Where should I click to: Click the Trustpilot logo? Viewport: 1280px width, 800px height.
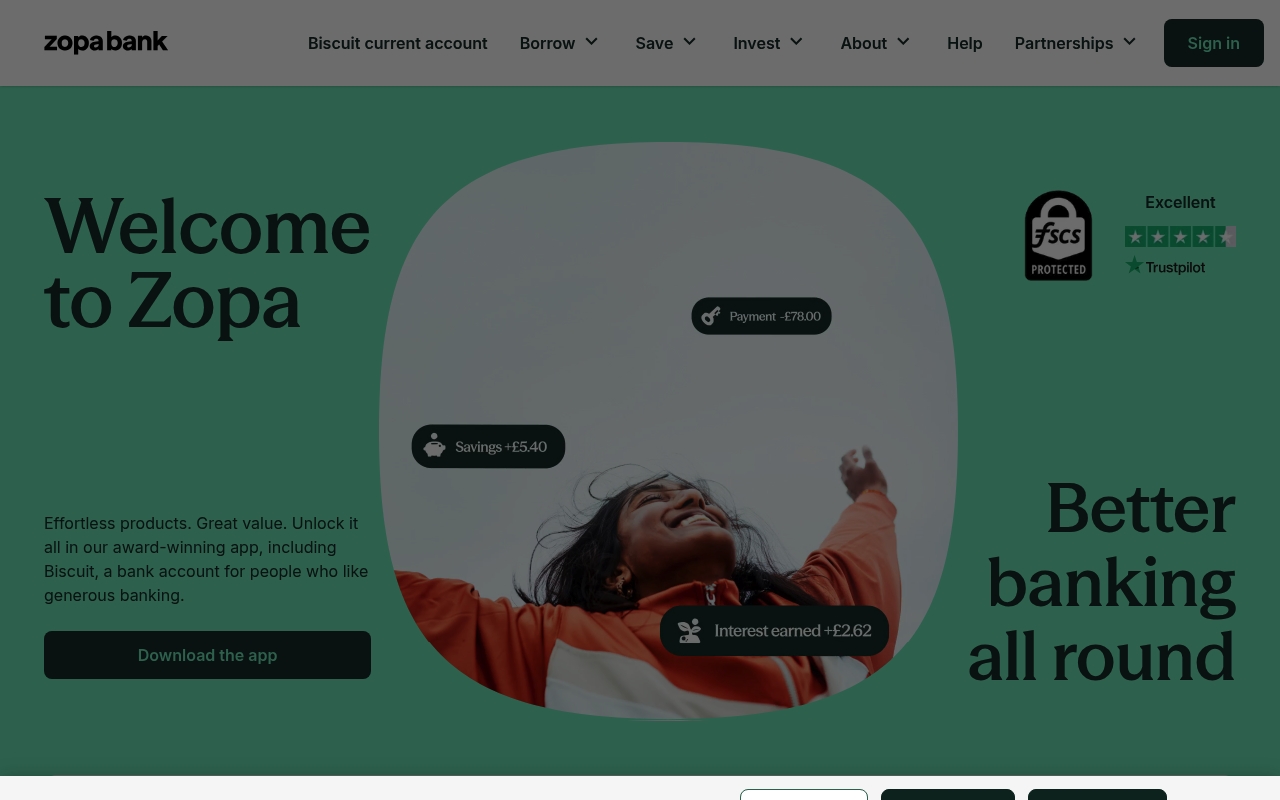(1165, 266)
